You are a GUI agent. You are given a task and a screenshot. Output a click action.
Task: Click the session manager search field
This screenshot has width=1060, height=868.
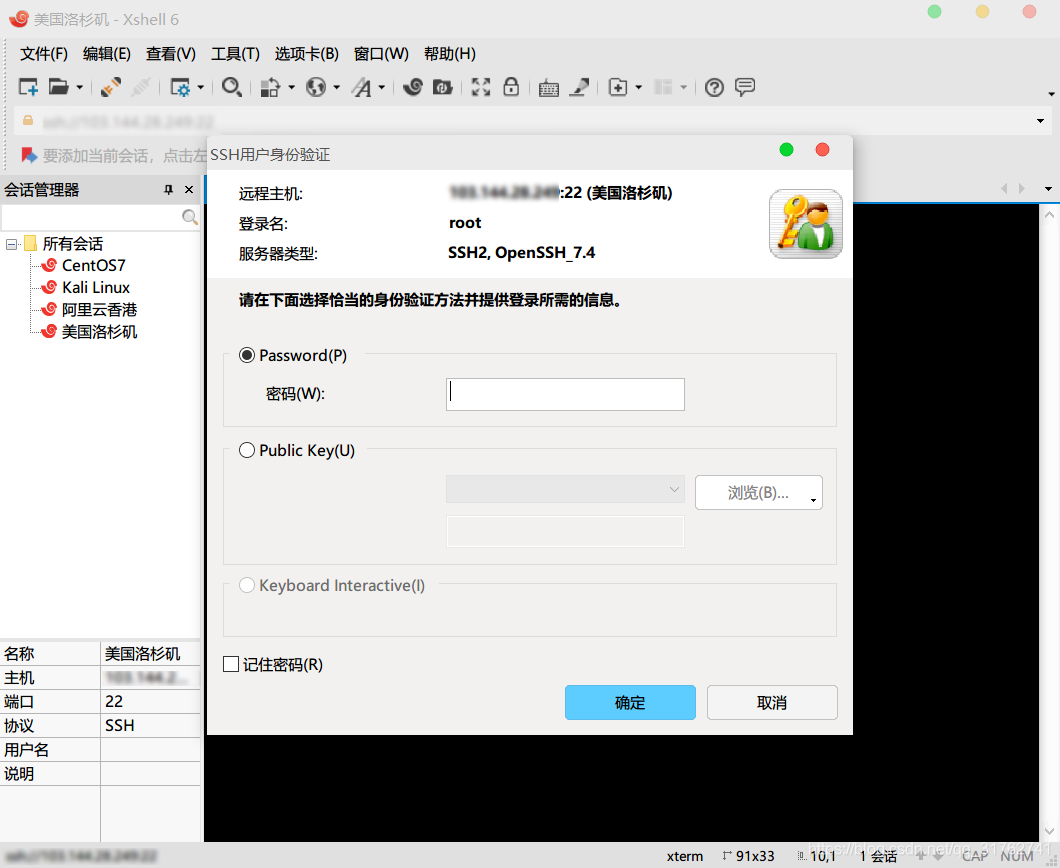pyautogui.click(x=91, y=217)
